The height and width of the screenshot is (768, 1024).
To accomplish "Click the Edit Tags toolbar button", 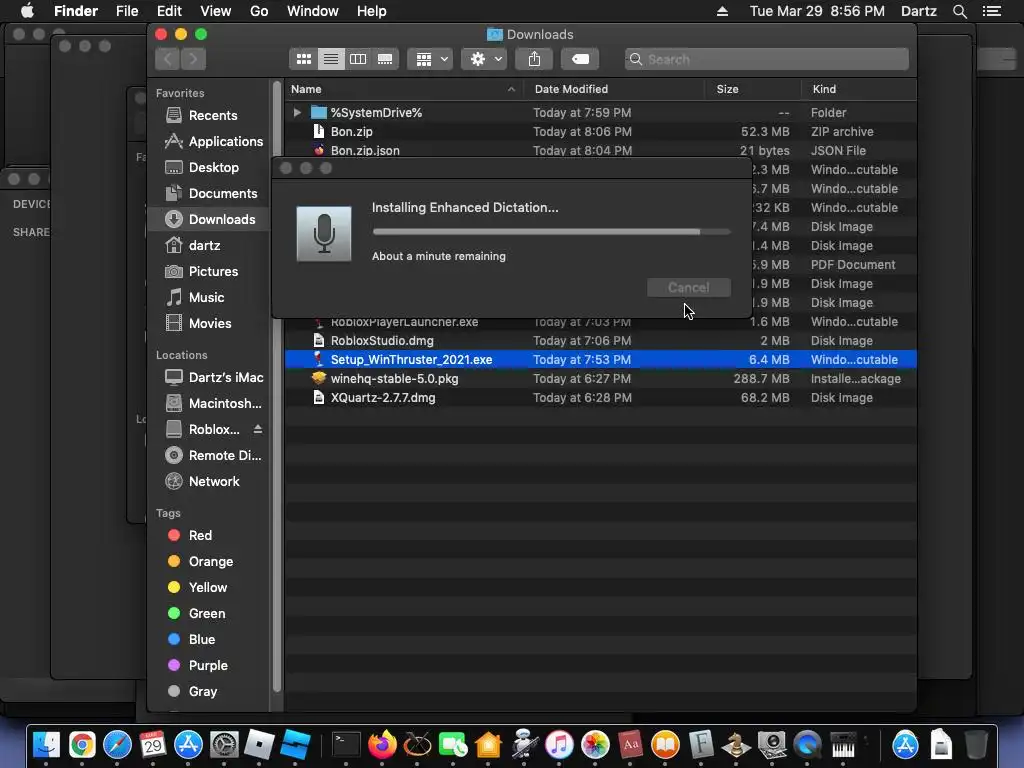I will (x=580, y=59).
